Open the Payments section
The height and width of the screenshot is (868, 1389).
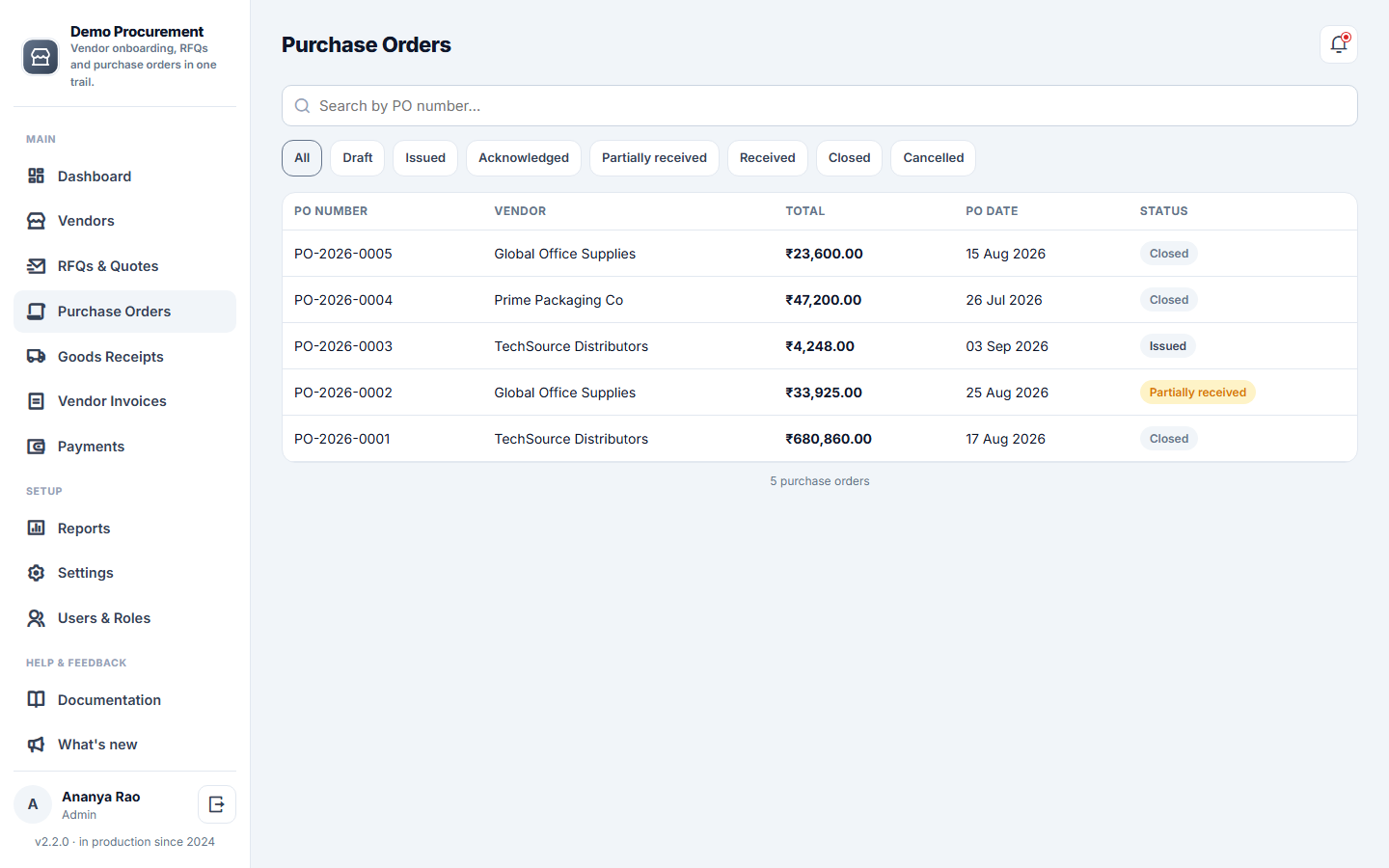click(124, 447)
